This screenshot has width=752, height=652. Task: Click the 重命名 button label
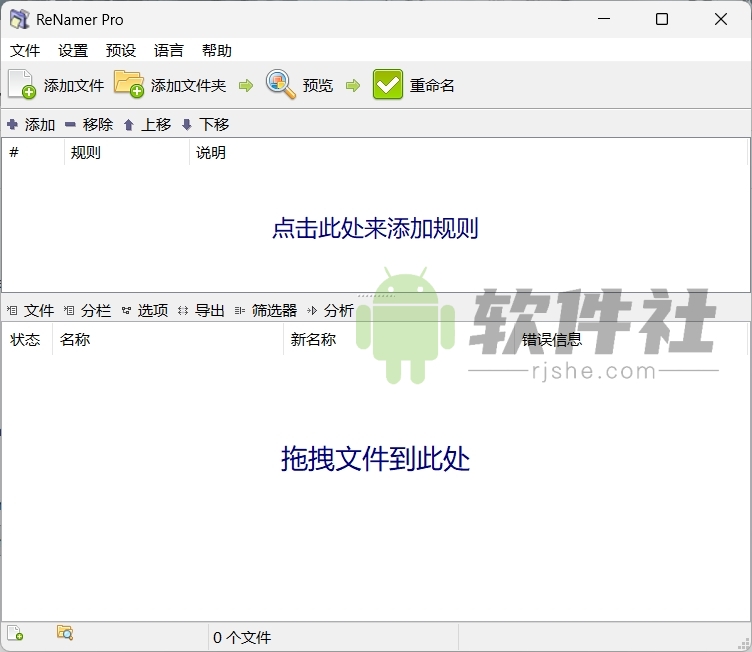coord(432,85)
